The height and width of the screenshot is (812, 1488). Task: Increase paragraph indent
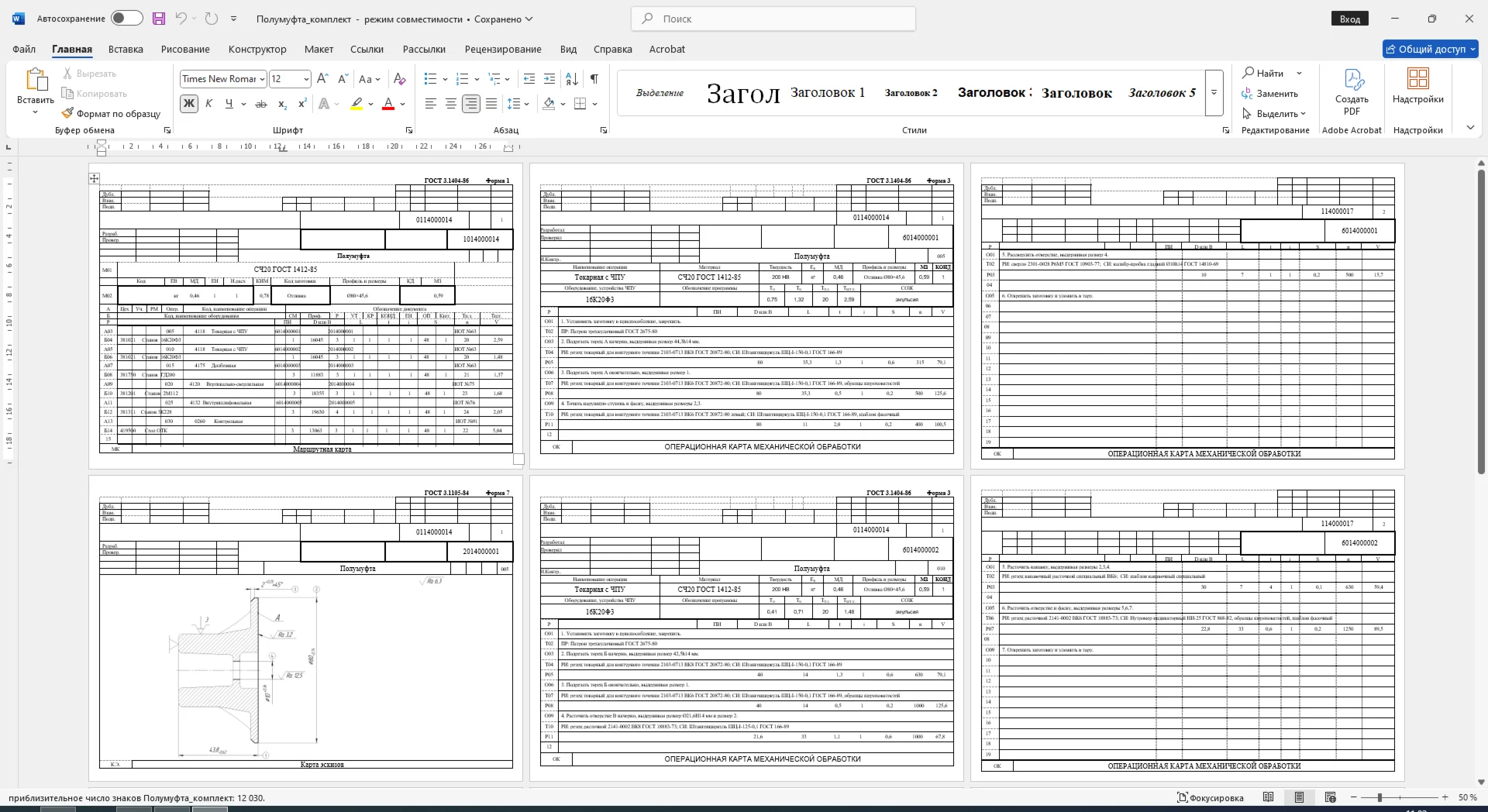549,79
